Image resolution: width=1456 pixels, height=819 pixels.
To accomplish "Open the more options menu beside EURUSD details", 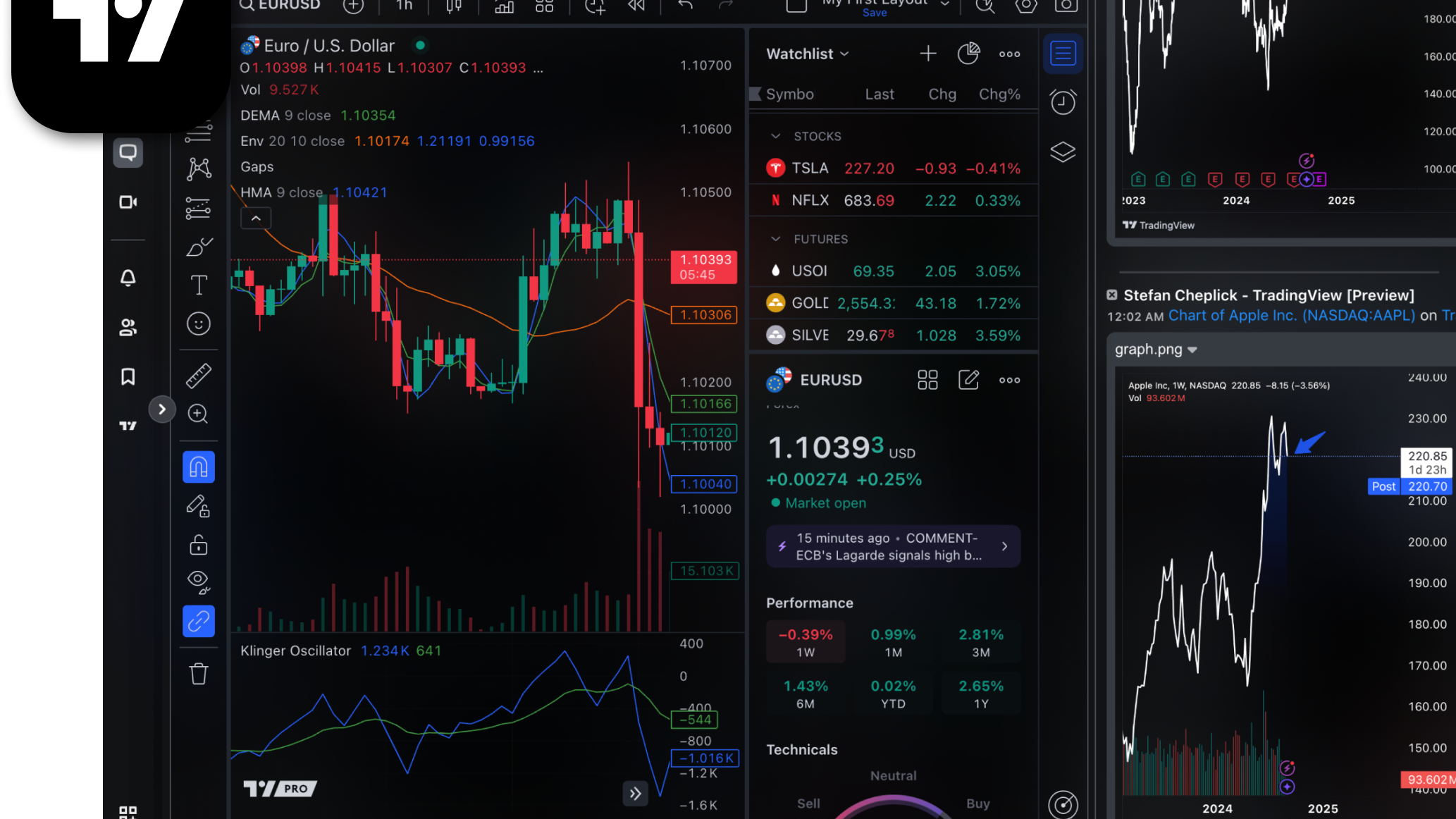I will point(1009,380).
